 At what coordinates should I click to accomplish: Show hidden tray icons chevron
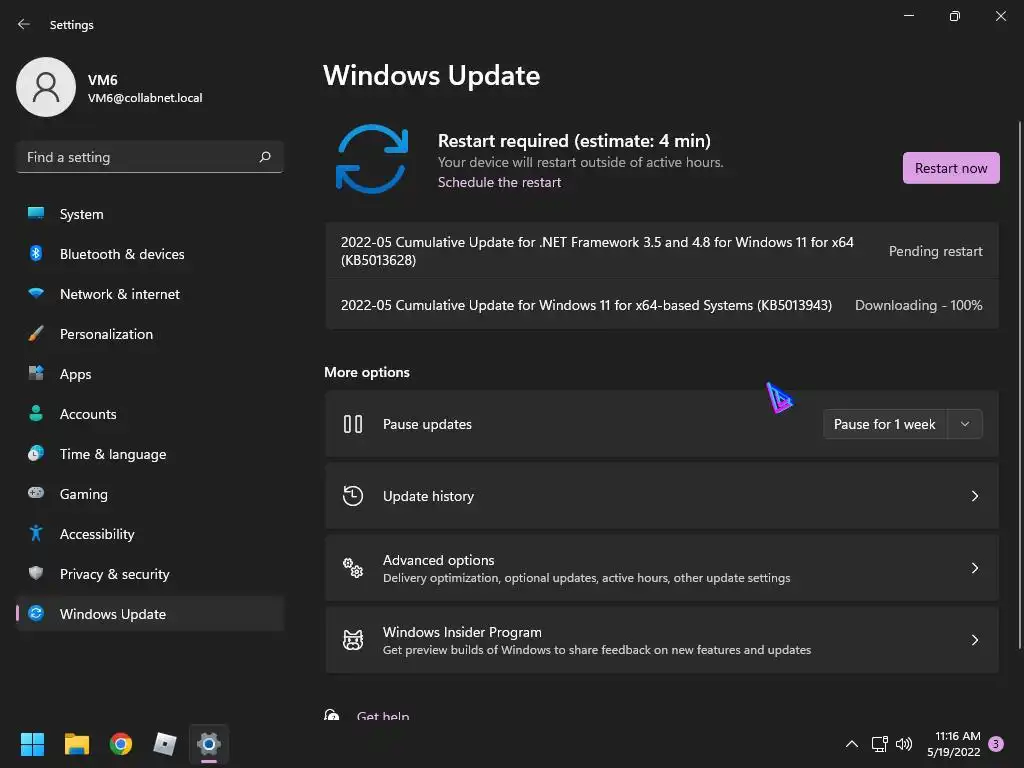pyautogui.click(x=852, y=744)
